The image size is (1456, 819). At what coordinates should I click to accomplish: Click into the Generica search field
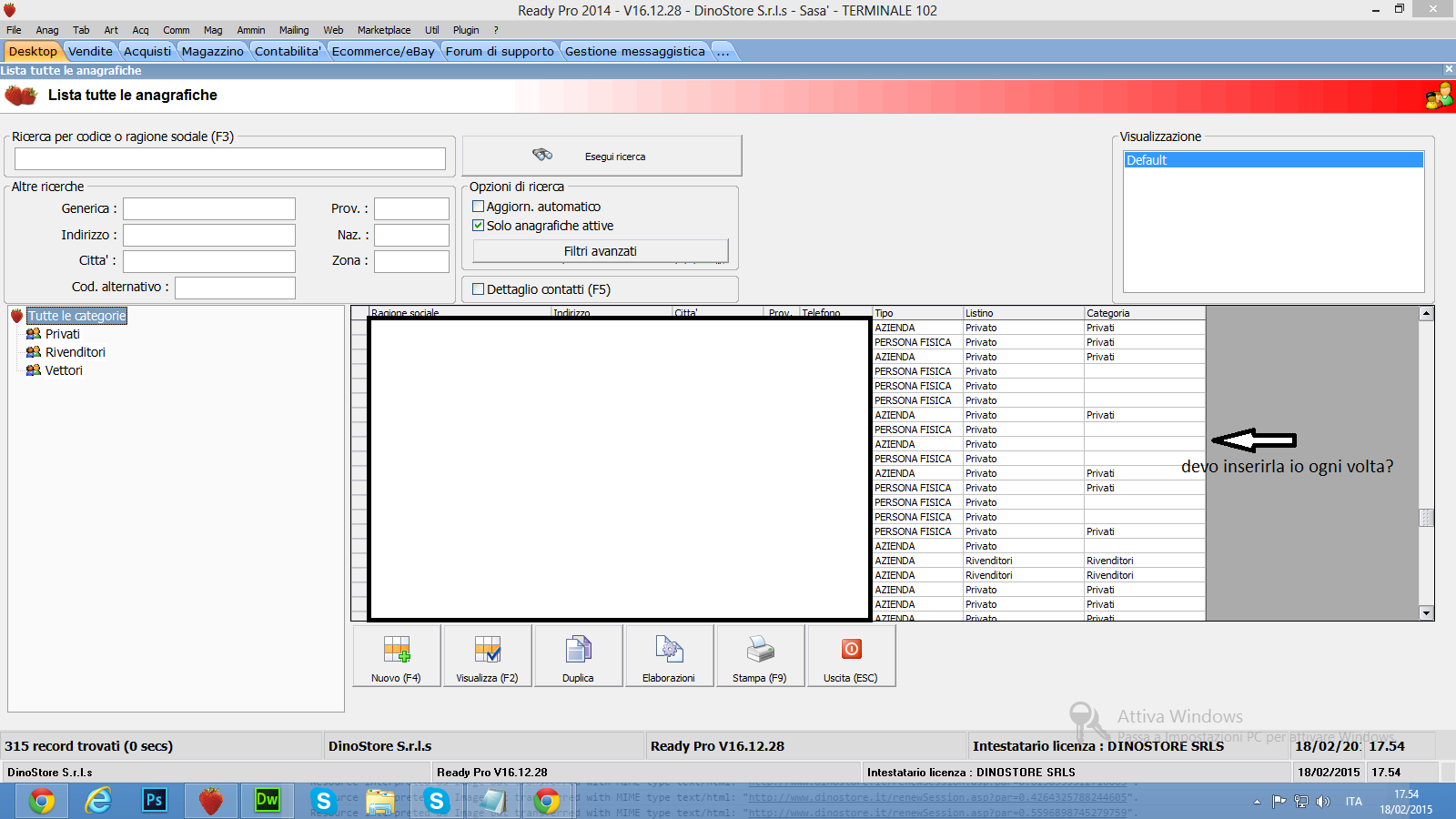pos(209,209)
